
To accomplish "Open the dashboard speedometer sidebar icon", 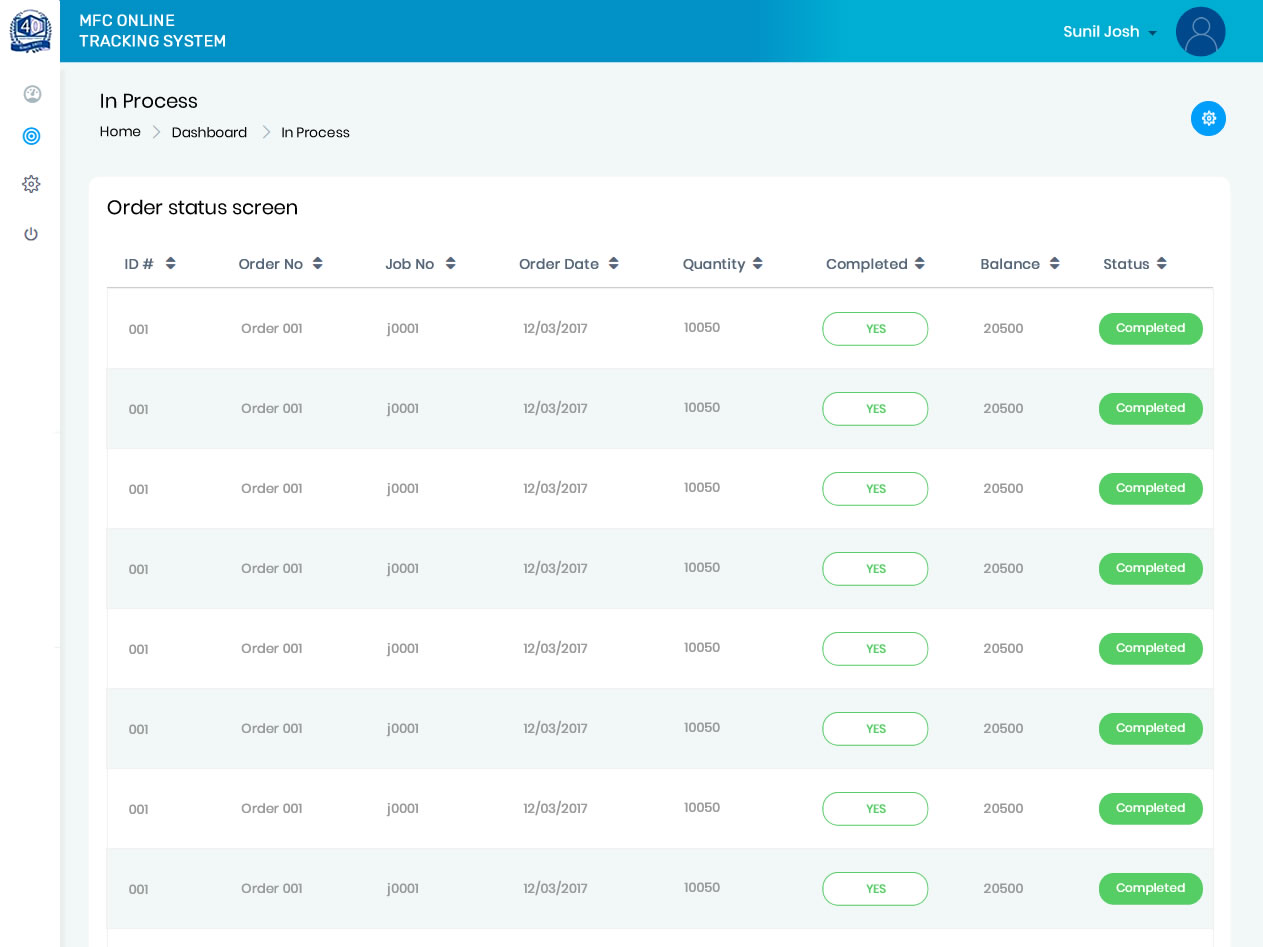I will [32, 94].
